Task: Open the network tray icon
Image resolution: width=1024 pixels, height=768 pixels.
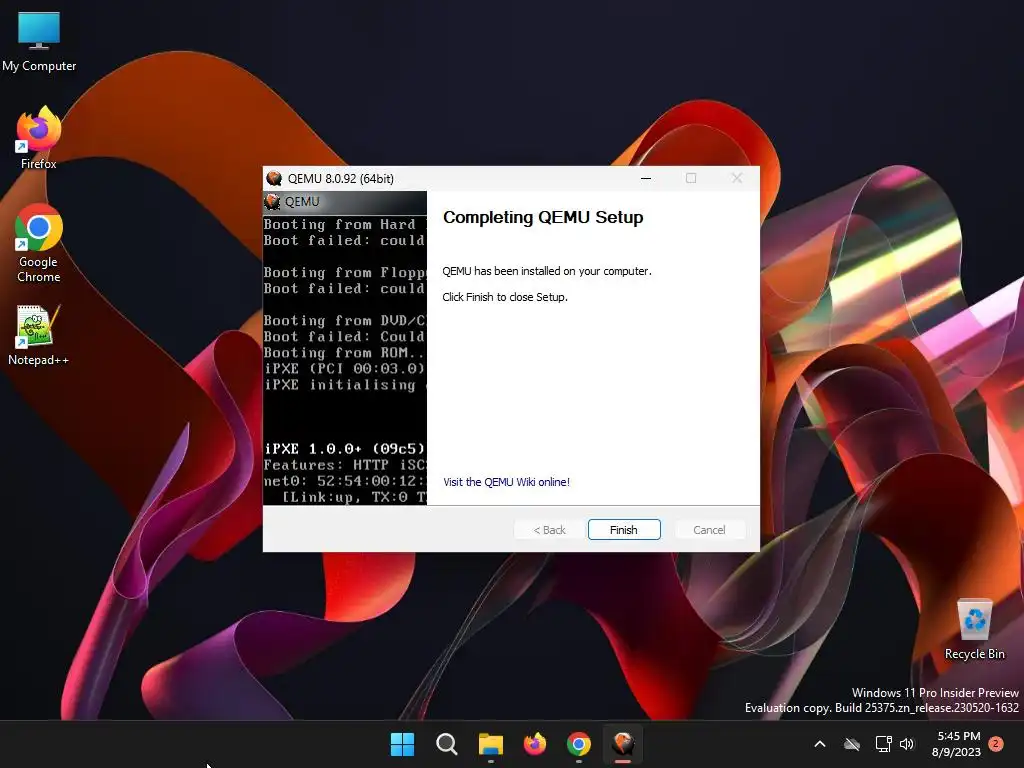Action: pos(883,744)
